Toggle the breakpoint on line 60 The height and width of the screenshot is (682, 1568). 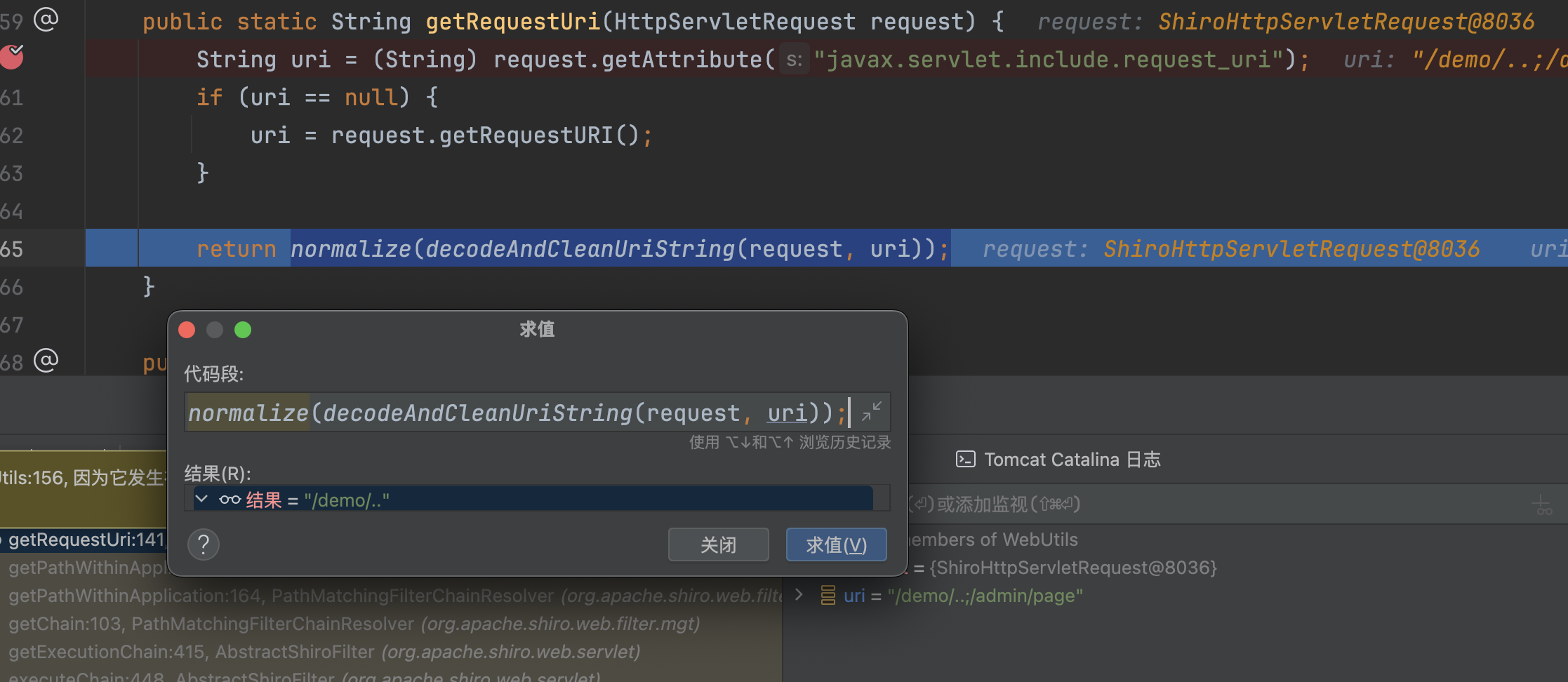[x=12, y=57]
